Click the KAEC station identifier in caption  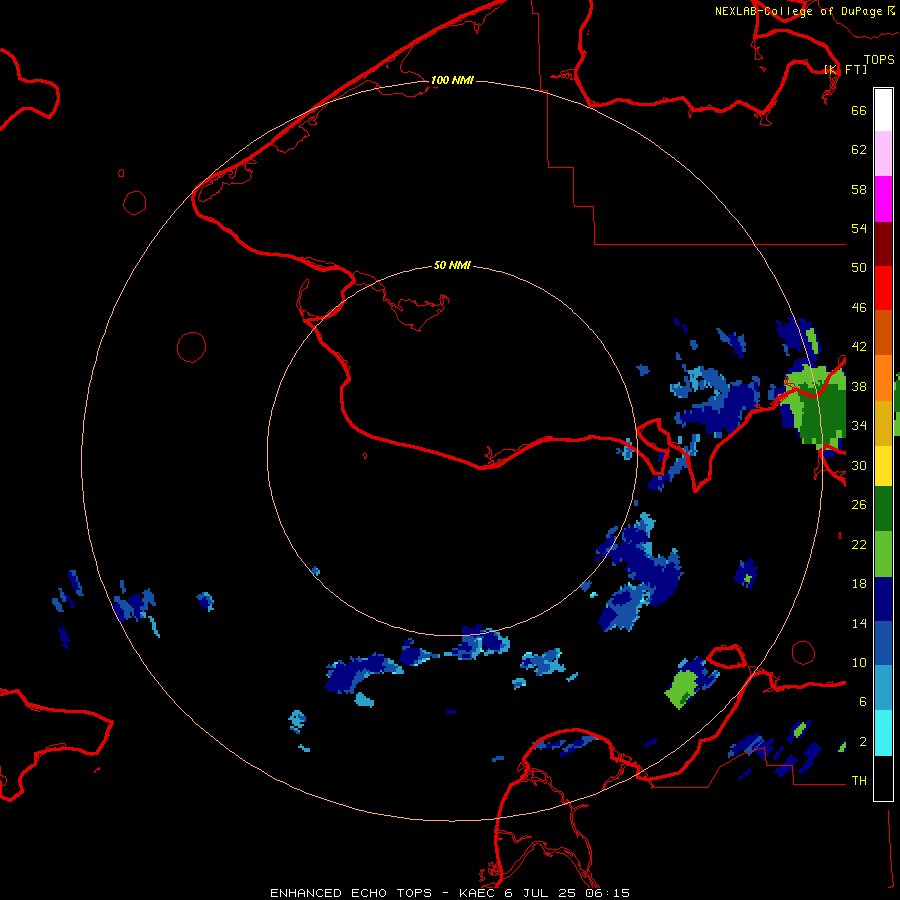click(x=479, y=893)
